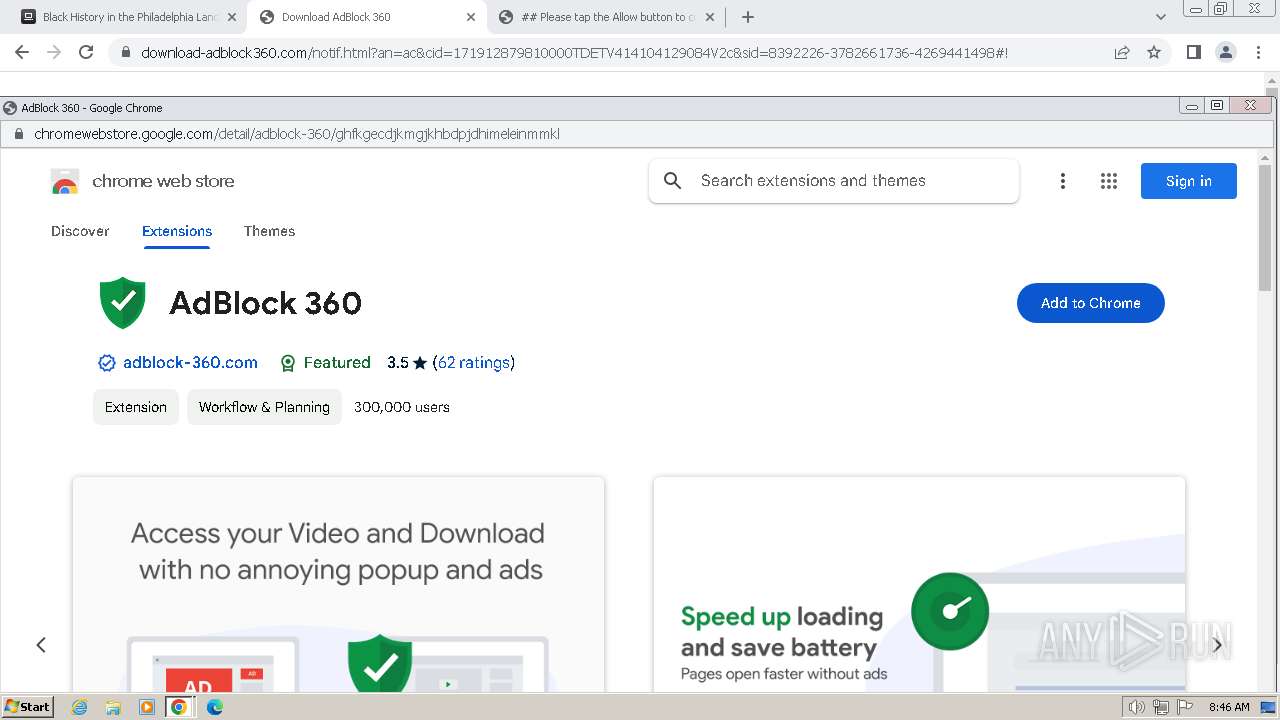Open the Access your Video screenshot
This screenshot has height=720, width=1280.
[x=338, y=585]
